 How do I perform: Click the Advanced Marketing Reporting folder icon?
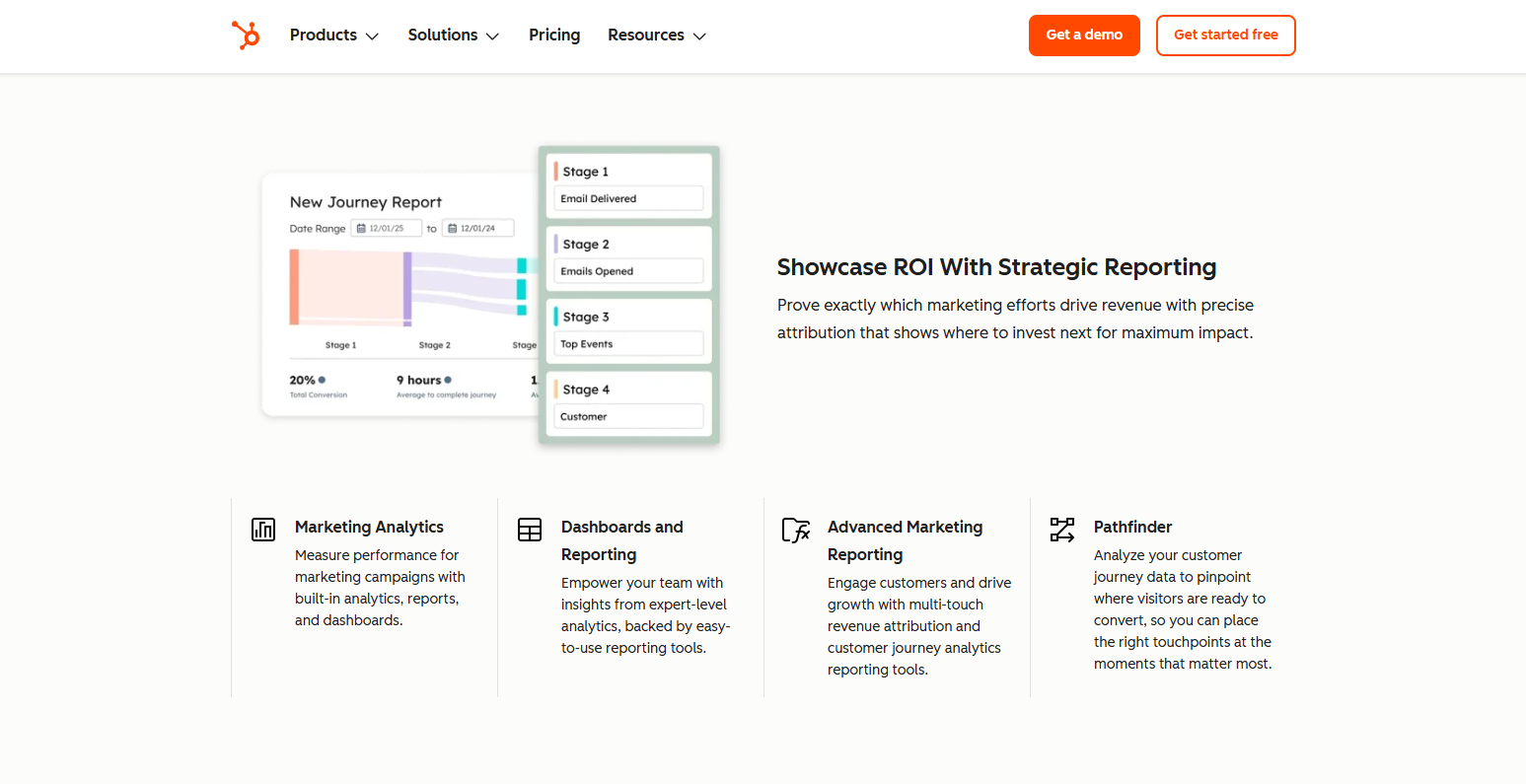click(796, 531)
